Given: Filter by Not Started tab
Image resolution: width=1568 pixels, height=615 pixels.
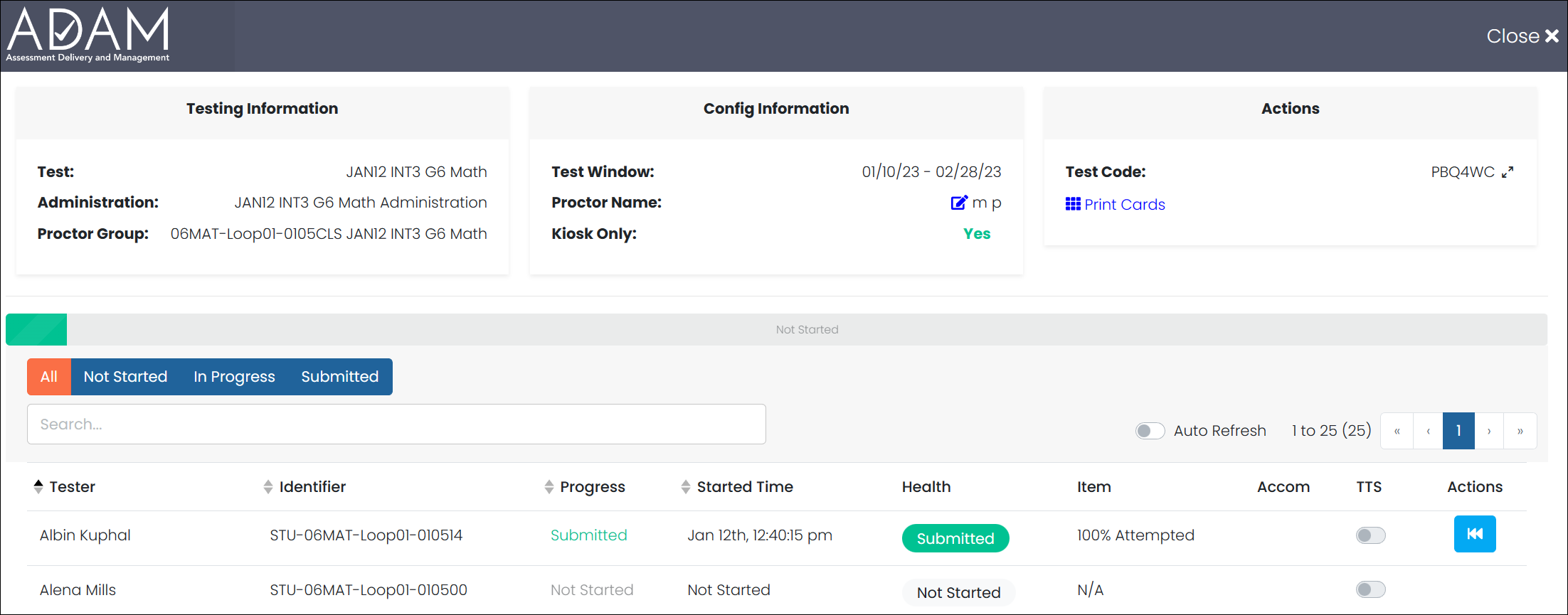Looking at the screenshot, I should (125, 377).
